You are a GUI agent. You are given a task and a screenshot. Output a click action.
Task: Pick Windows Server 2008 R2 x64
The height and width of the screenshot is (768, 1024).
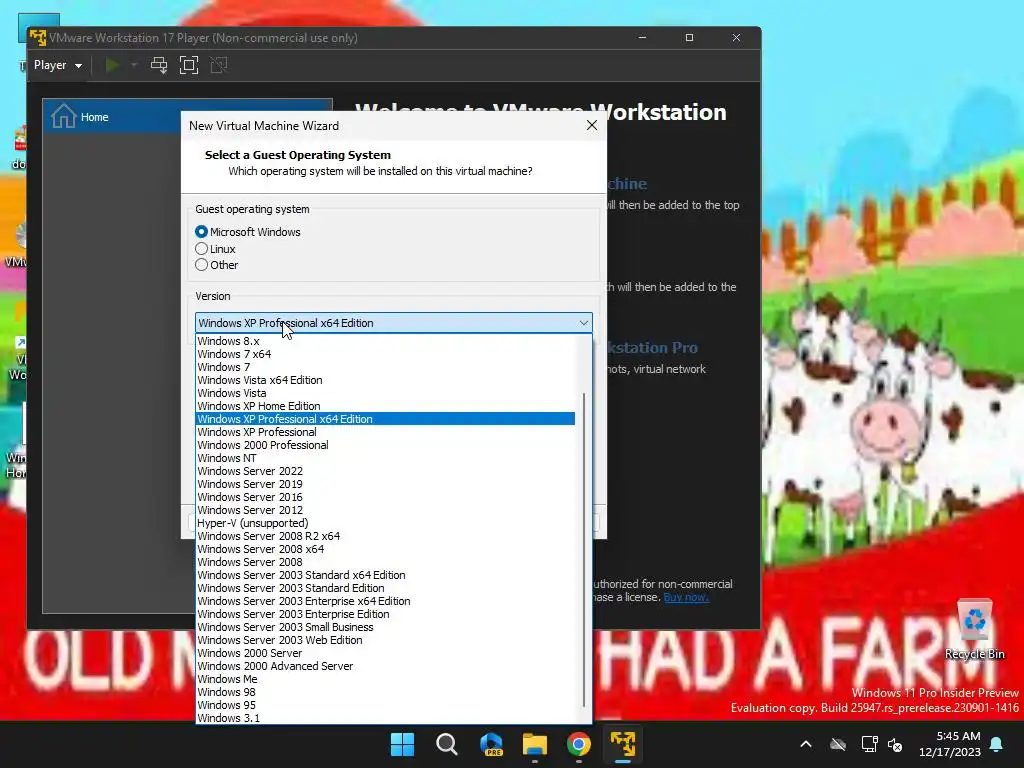(385, 536)
